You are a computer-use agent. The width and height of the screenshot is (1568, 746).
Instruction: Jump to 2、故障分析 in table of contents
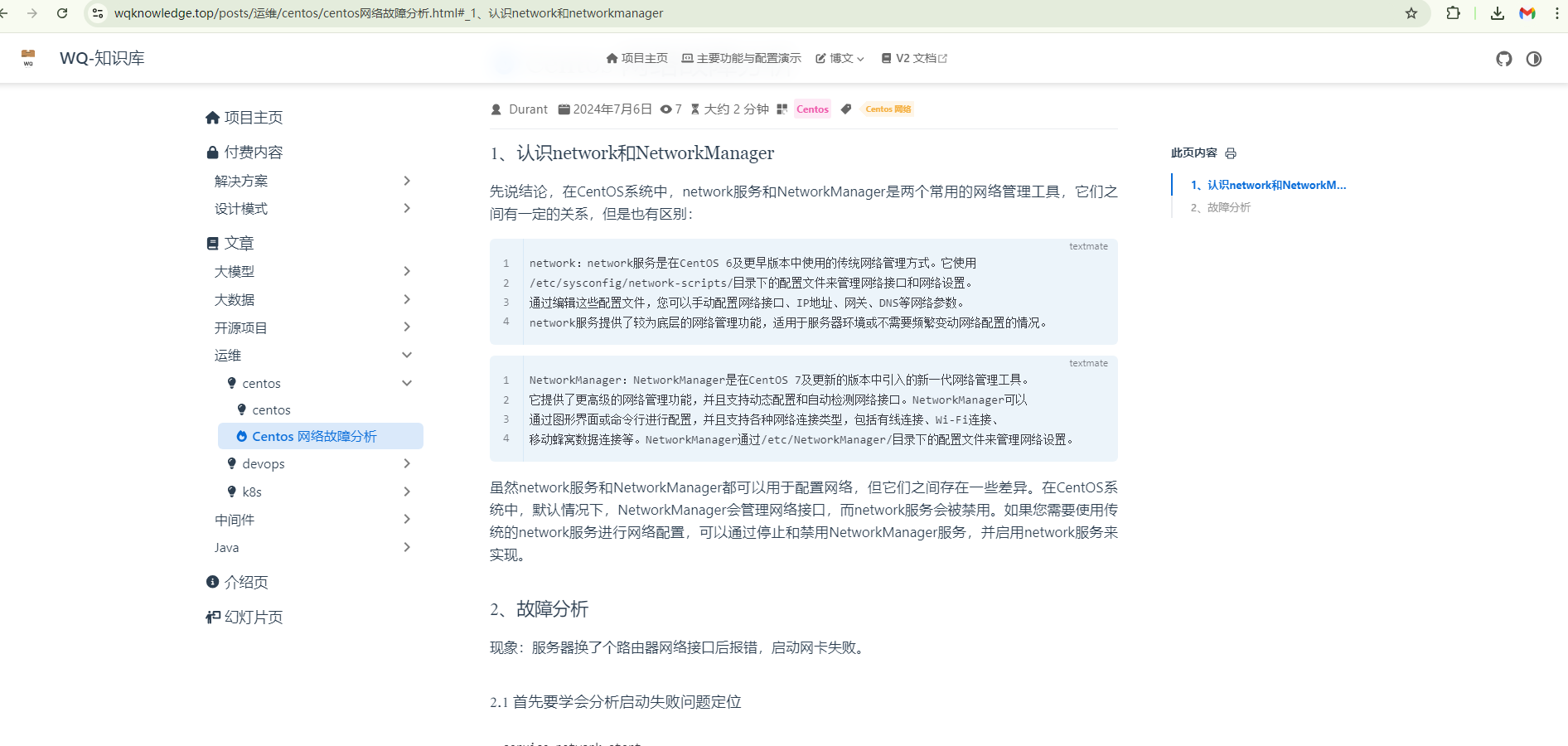coord(1221,207)
